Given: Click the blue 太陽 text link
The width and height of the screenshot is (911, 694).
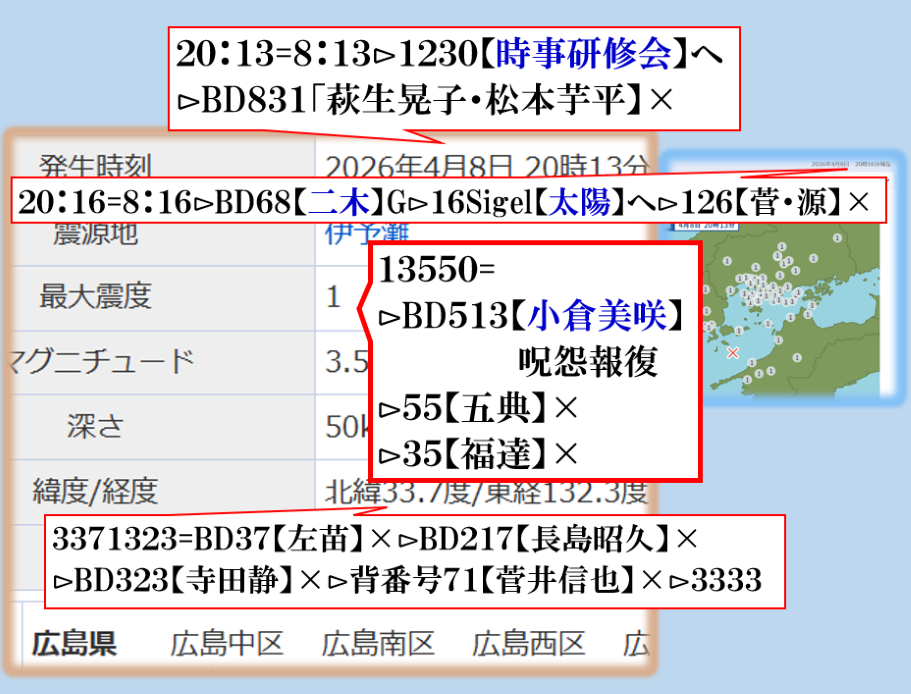Looking at the screenshot, I should coord(581,203).
